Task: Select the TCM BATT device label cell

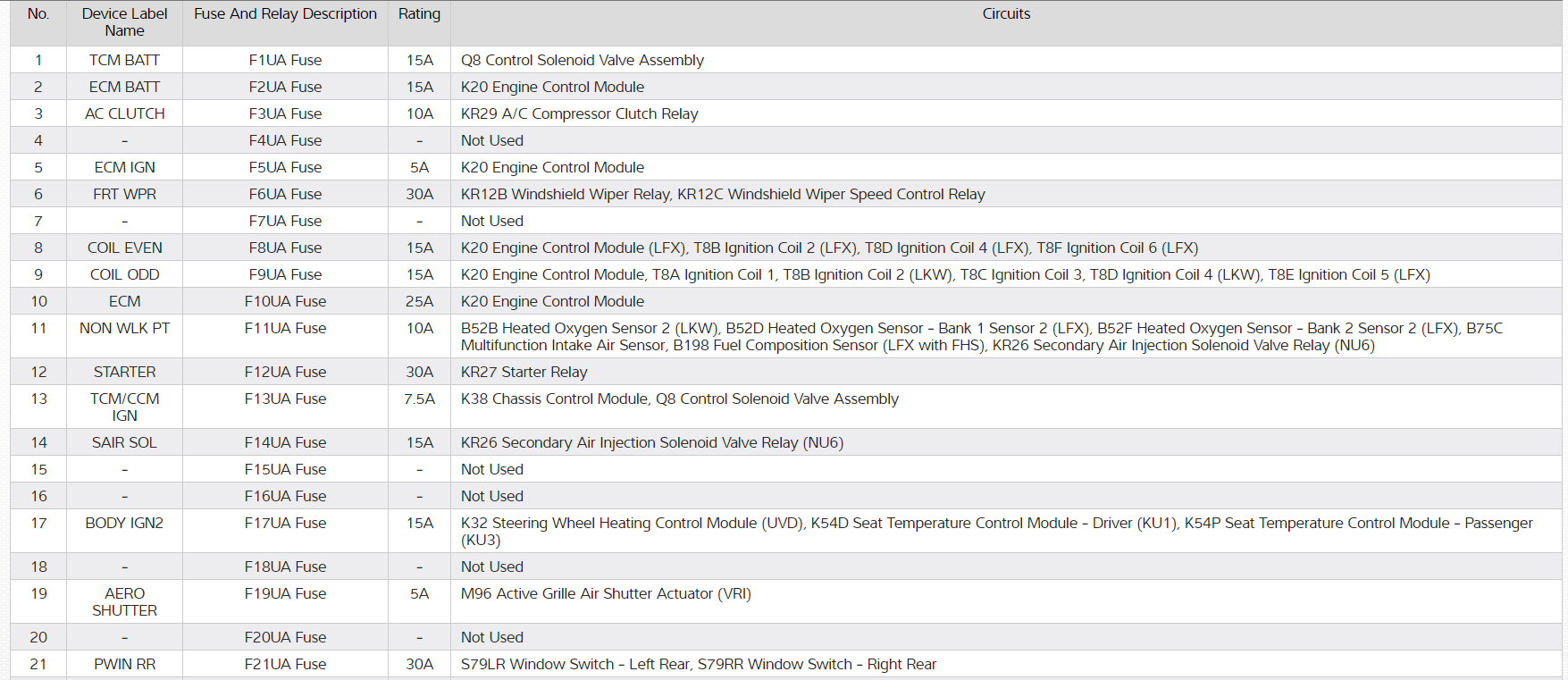Action: coord(124,61)
